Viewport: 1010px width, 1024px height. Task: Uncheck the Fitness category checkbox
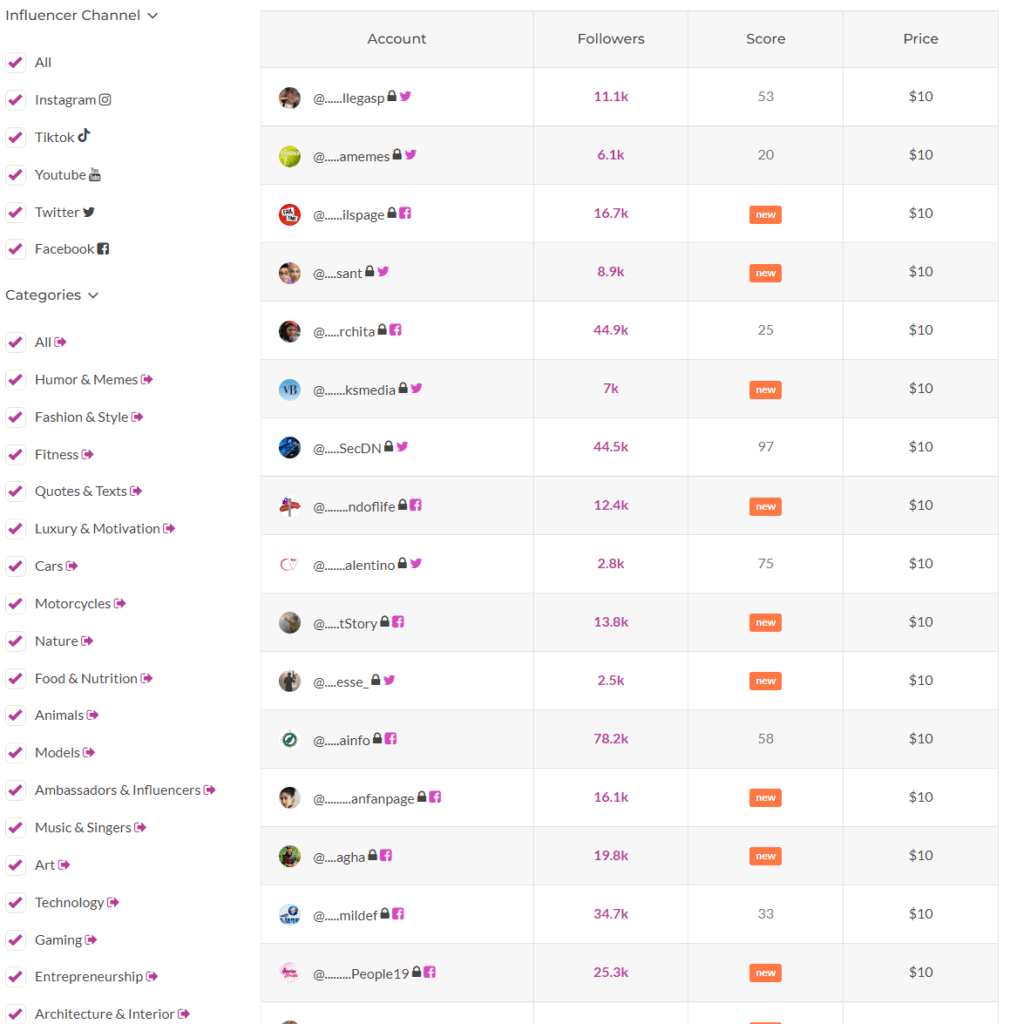[16, 455]
